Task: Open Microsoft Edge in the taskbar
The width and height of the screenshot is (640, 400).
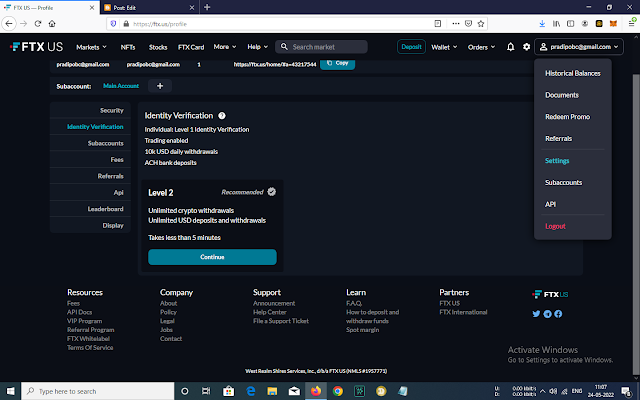Action: click(251, 391)
